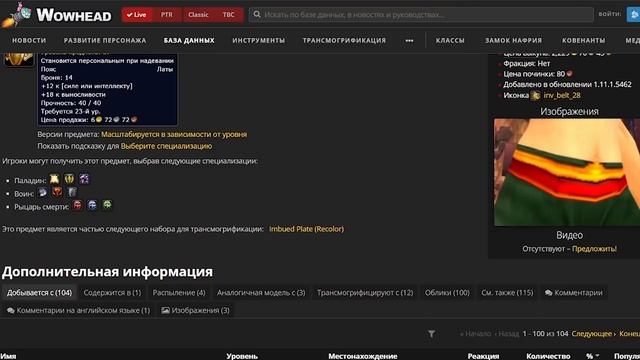The image size is (640, 360).
Task: Select the Добывается с (104) tab
Action: 39,293
